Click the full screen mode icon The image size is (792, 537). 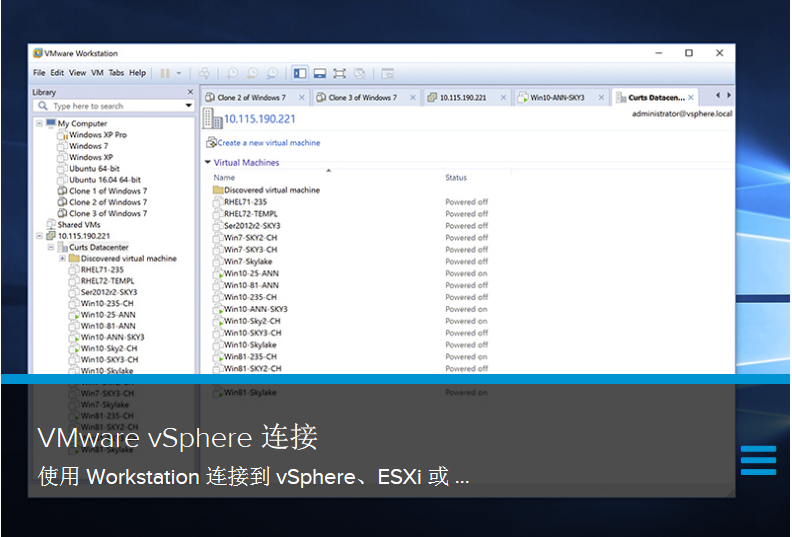coord(339,73)
